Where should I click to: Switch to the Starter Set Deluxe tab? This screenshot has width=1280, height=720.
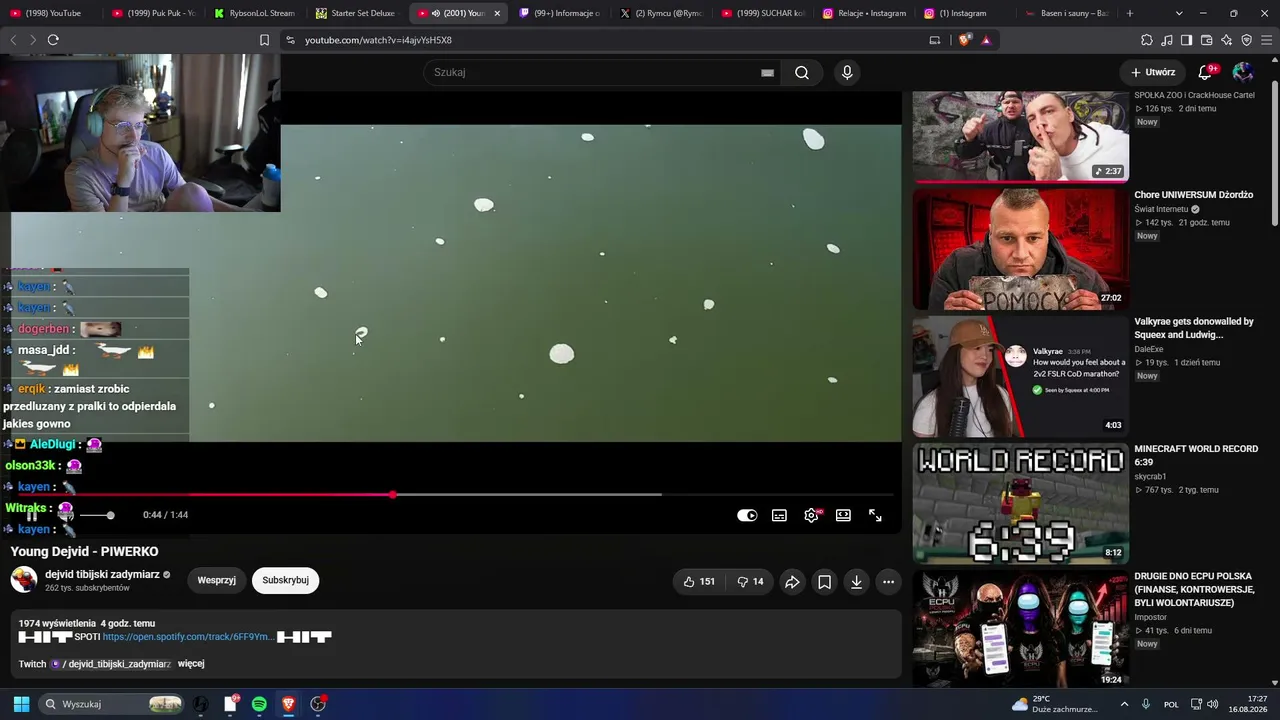coord(355,13)
